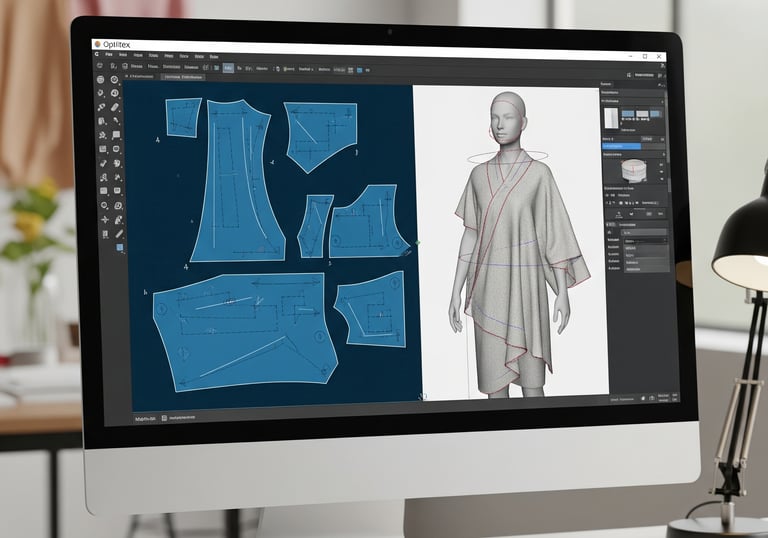Click the highlighted blue button in the top toolbar

point(228,68)
